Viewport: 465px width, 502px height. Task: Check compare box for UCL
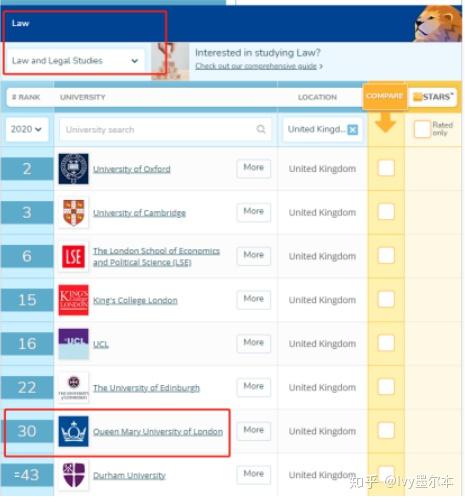(386, 343)
